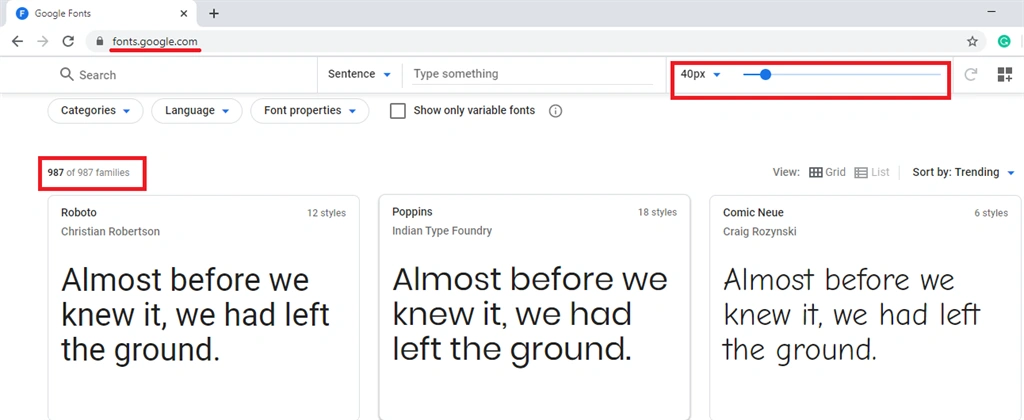Click the variable fonts info icon
This screenshot has width=1024, height=420.
pos(556,111)
